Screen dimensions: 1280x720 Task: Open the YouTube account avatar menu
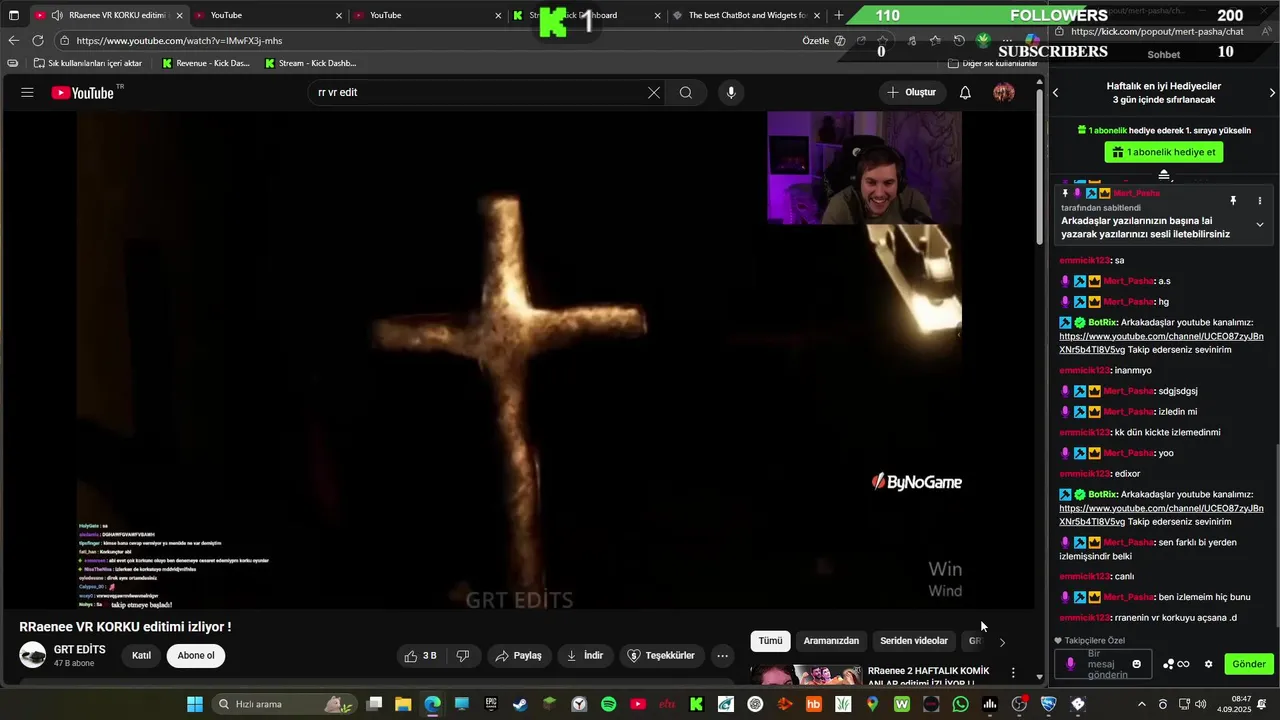tap(1004, 92)
